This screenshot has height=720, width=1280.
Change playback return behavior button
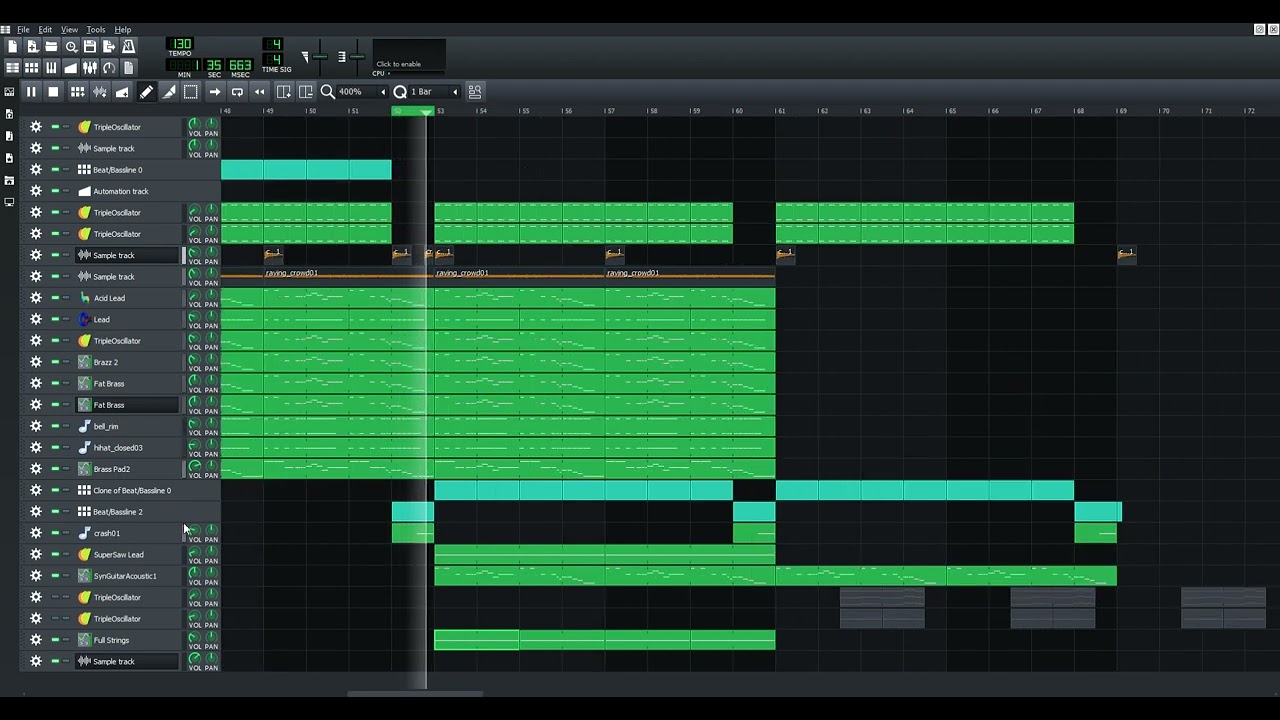[260, 92]
